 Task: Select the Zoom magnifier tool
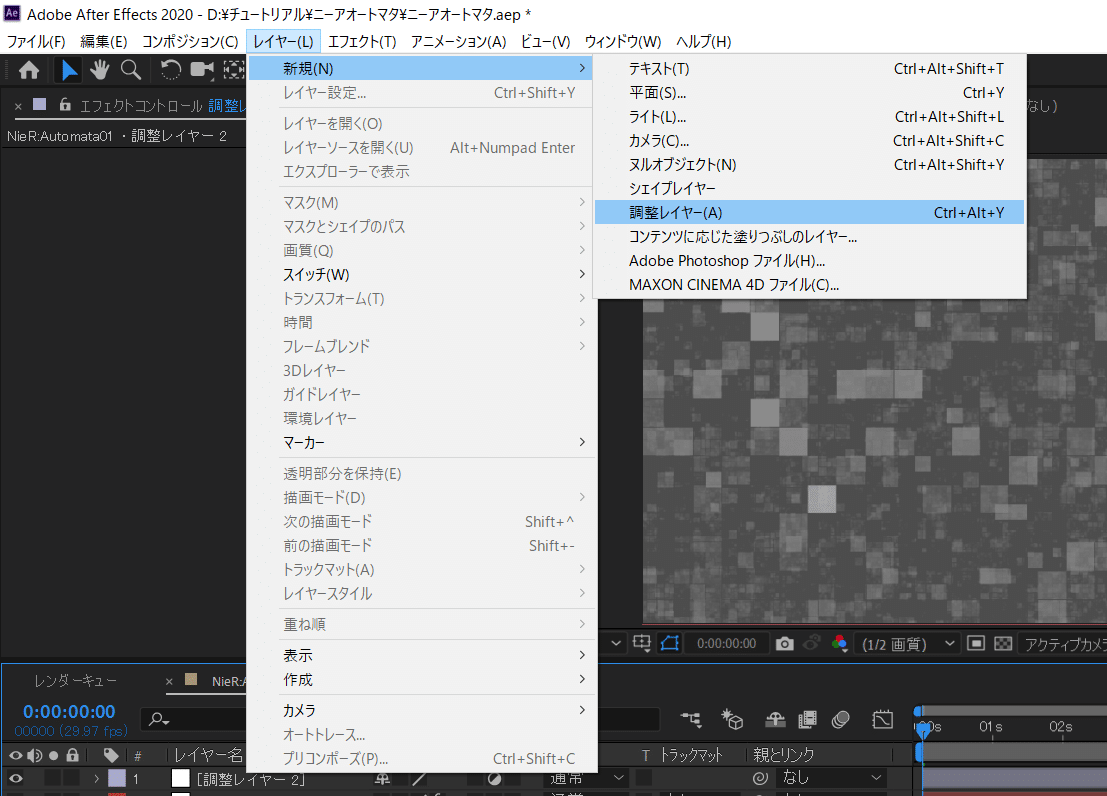(131, 70)
